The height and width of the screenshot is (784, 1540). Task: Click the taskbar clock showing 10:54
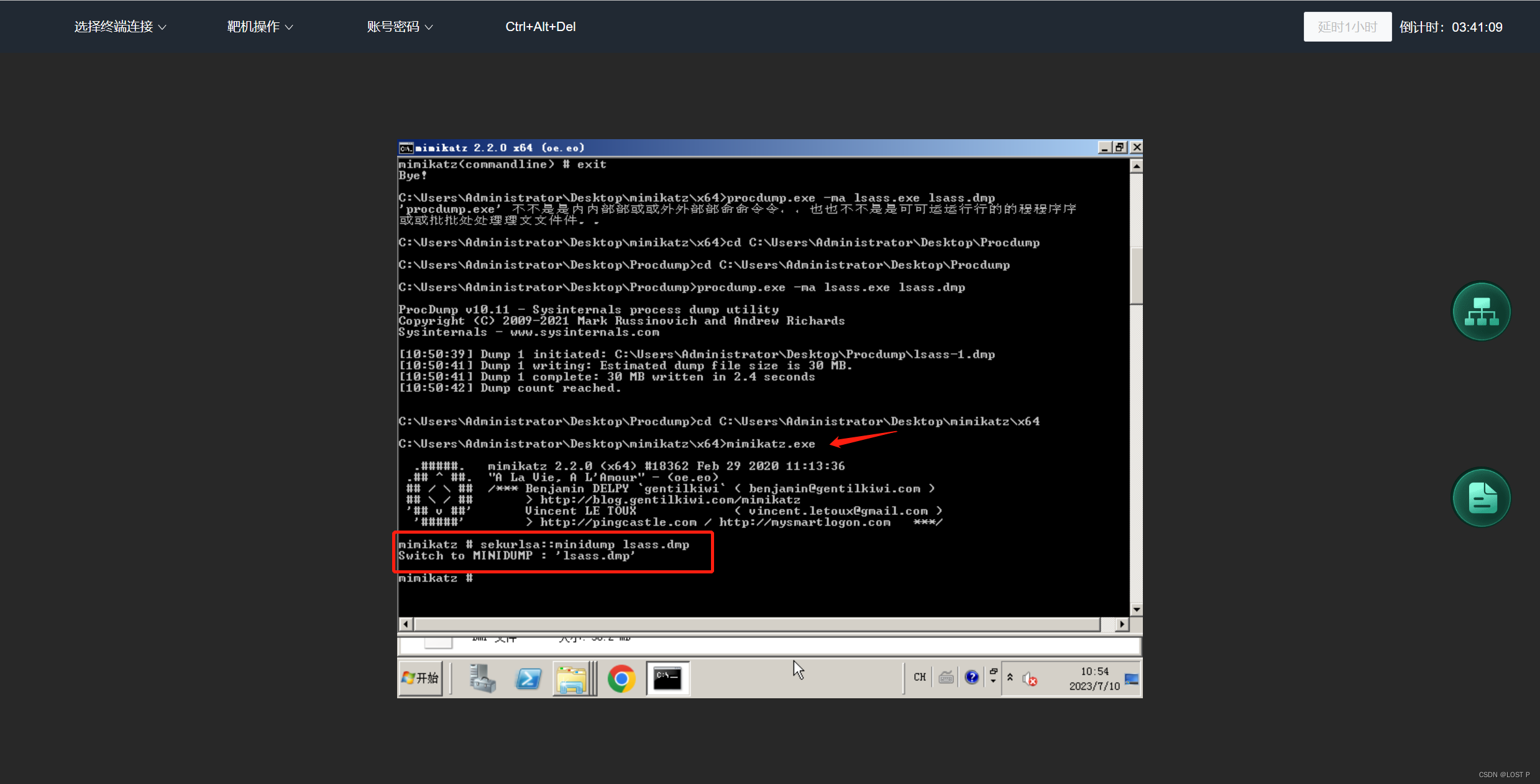point(1094,678)
